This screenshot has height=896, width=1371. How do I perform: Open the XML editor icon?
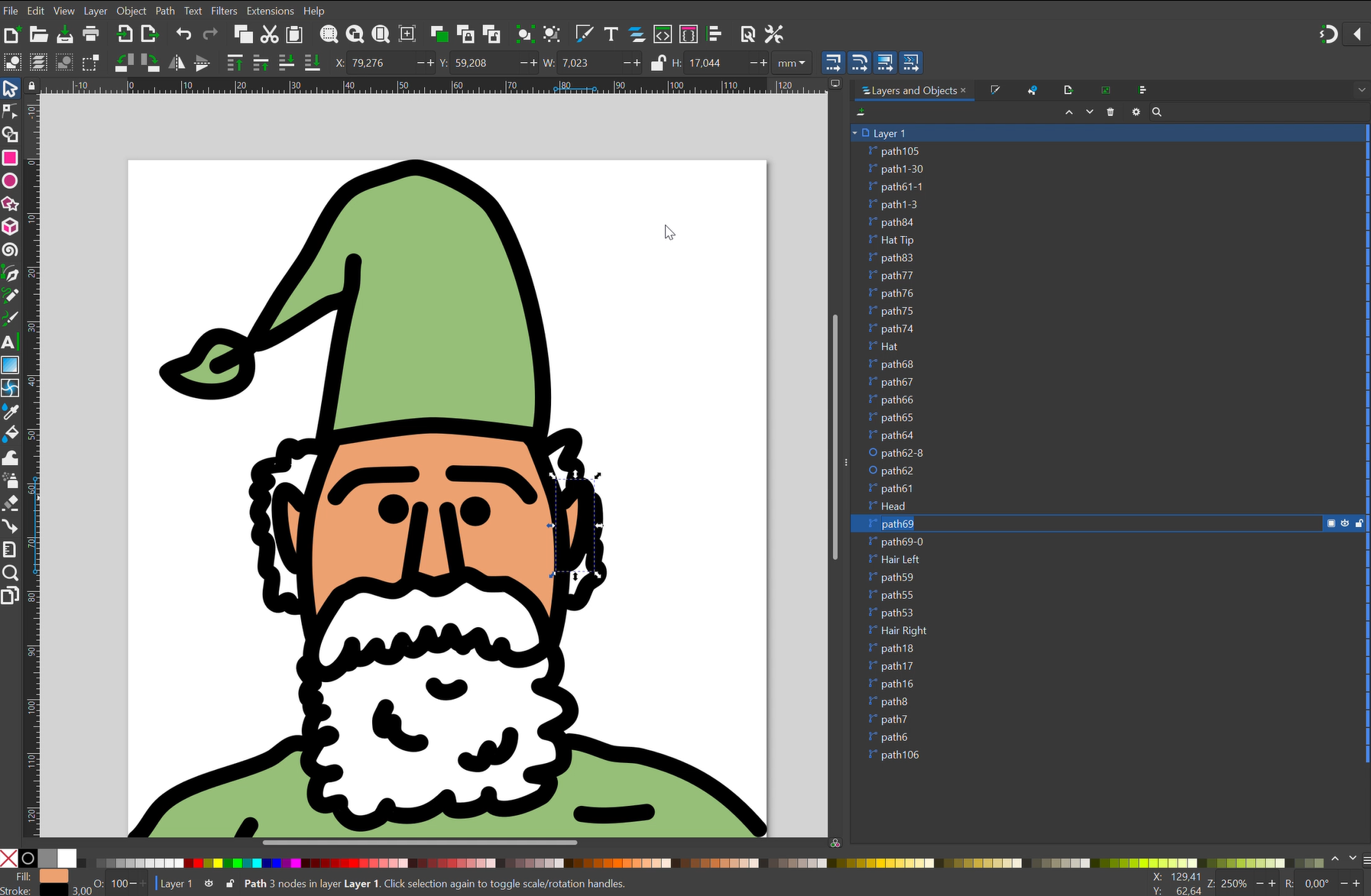663,34
